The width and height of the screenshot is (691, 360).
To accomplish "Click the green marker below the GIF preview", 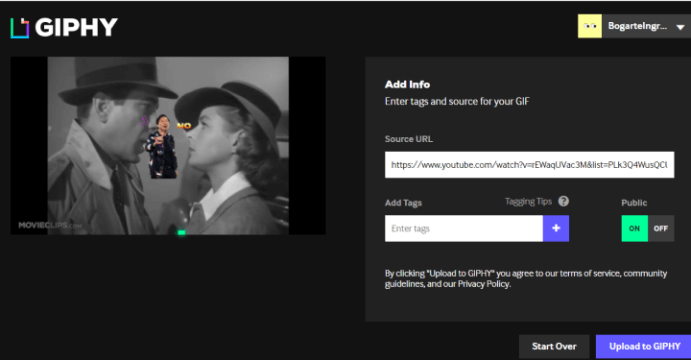I will (x=181, y=232).
